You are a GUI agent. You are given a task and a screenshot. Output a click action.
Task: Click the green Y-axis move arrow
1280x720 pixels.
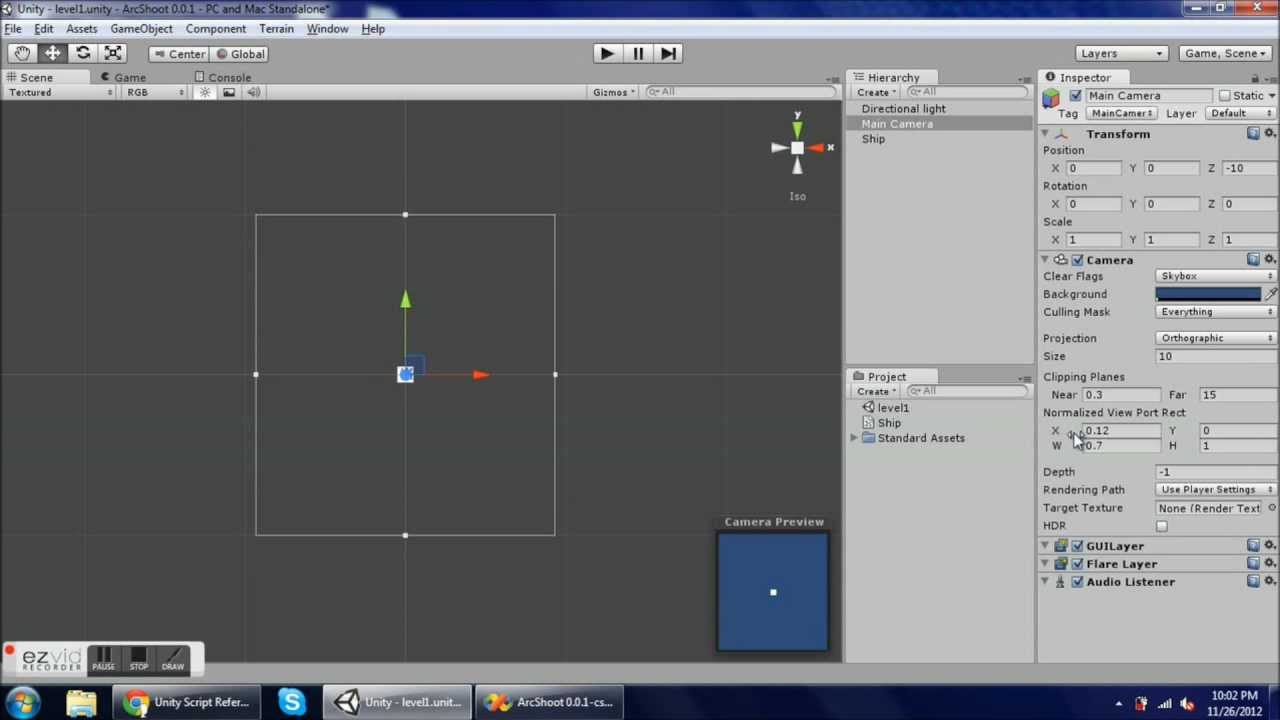pos(405,299)
